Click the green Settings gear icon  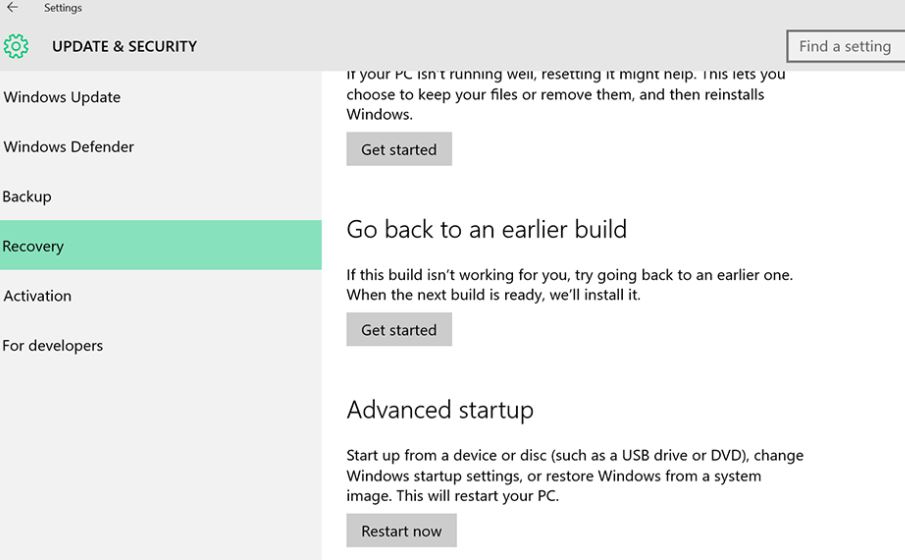16,46
